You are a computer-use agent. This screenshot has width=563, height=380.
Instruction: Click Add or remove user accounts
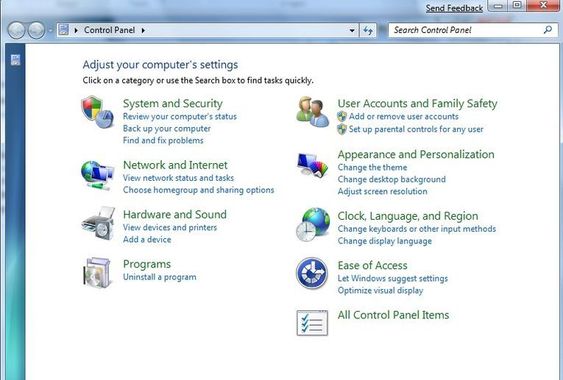pos(404,116)
